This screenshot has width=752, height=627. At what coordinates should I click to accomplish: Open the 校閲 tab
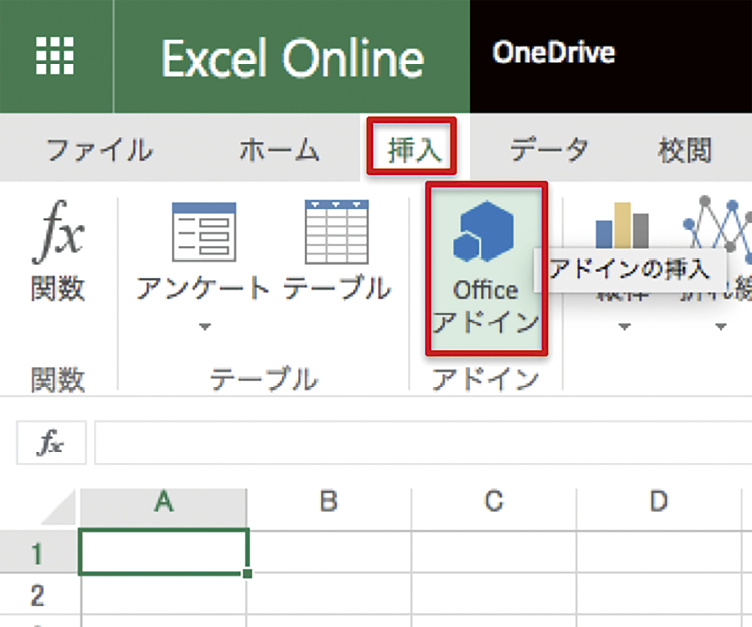(685, 150)
